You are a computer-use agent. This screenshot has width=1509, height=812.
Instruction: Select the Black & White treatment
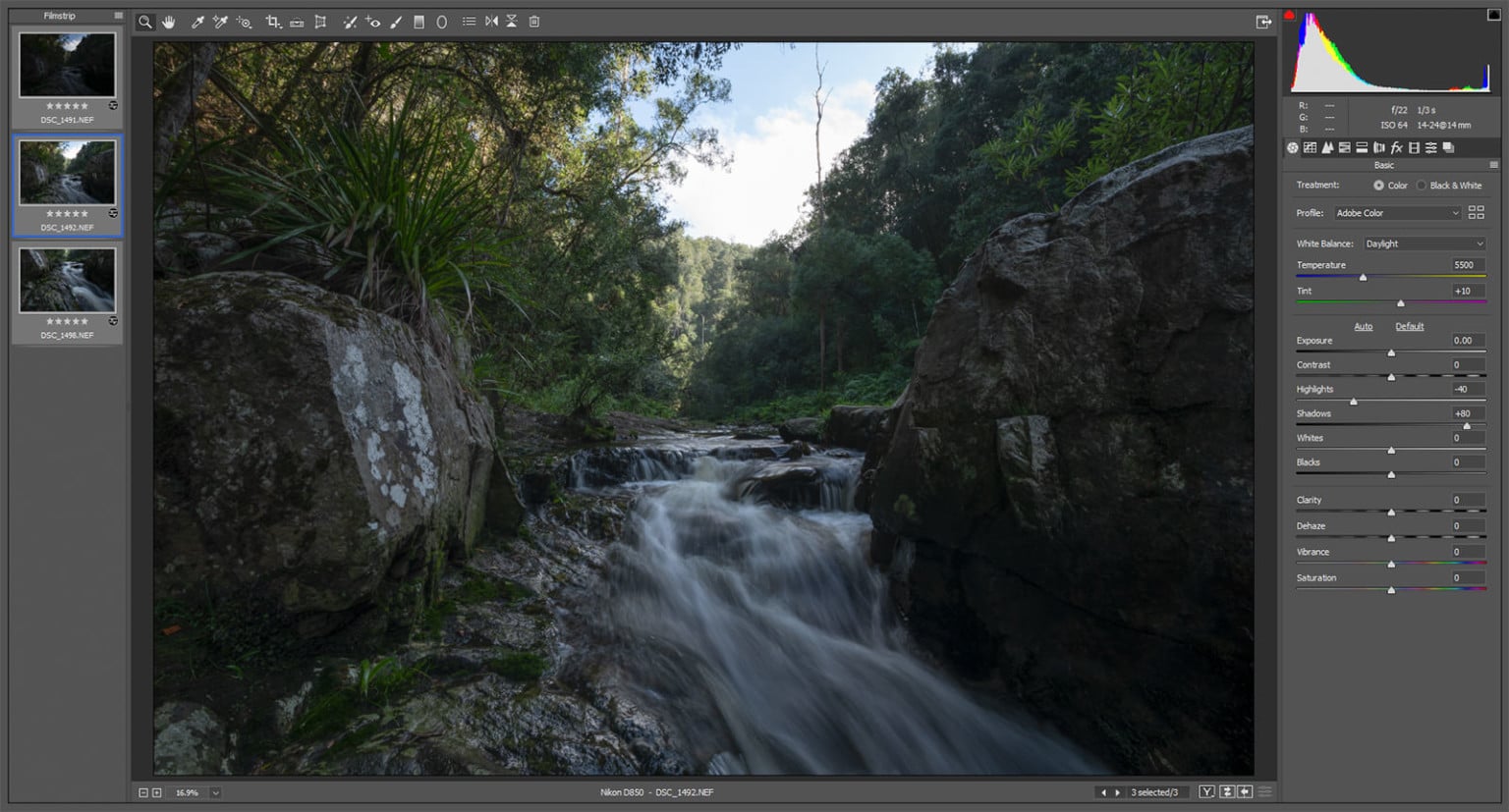point(1421,185)
